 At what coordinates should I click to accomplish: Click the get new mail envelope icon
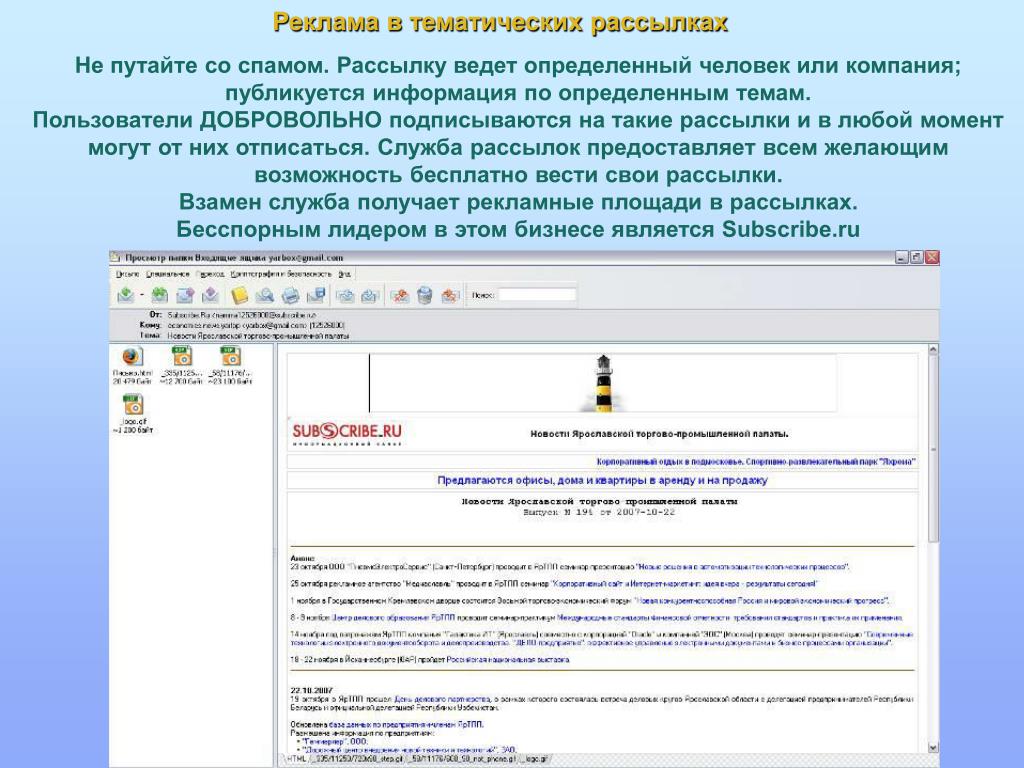(x=125, y=295)
